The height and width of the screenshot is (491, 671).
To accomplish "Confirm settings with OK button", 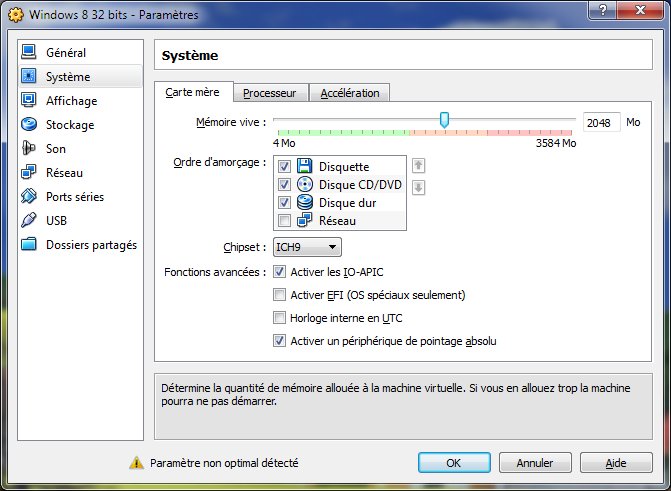I will tap(454, 463).
